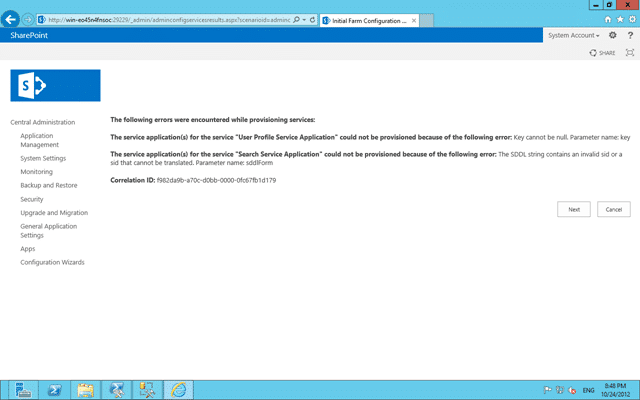Open Security in sidebar
Screen dimensions: 640x400
31,199
